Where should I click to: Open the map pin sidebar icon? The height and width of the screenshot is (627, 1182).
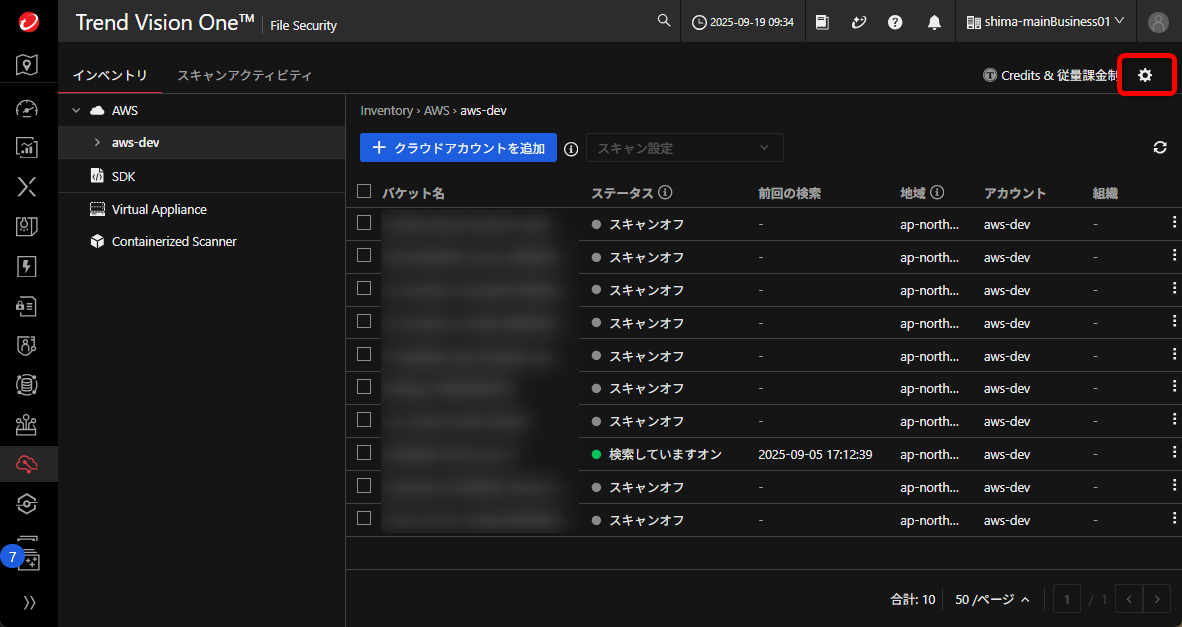26,65
